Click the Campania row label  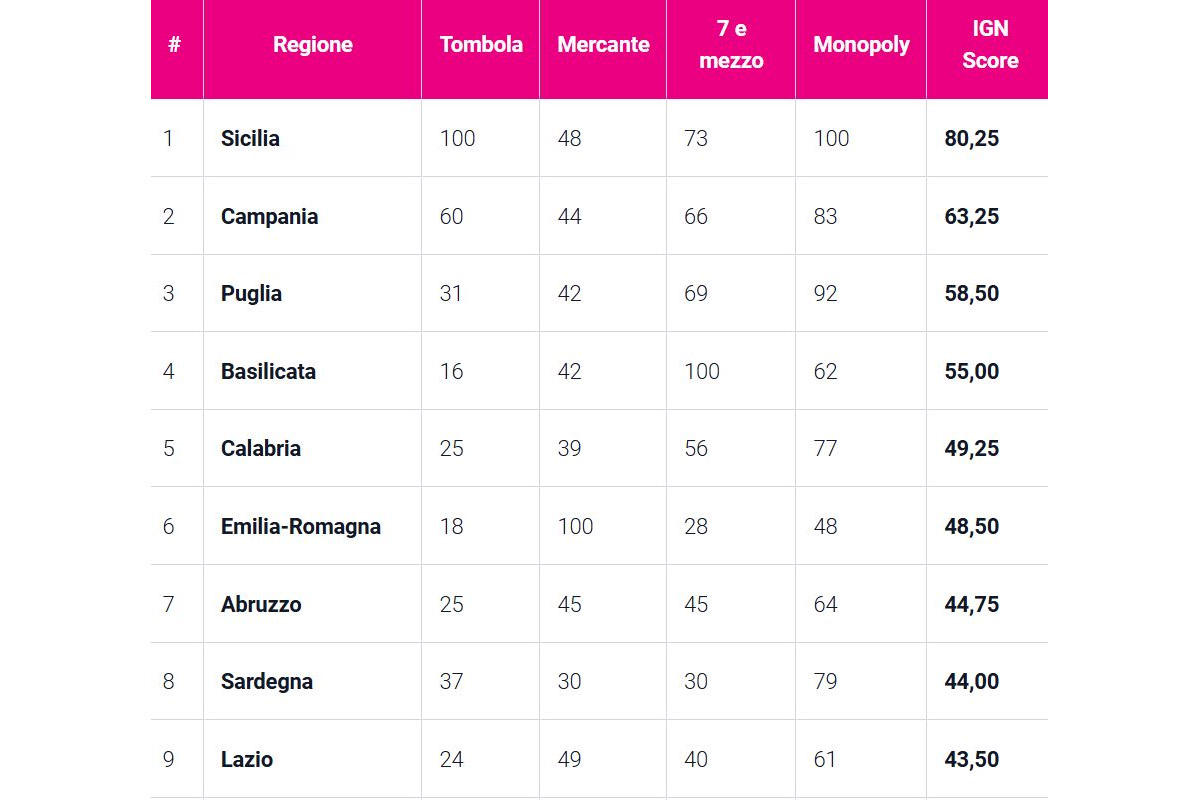pos(269,216)
